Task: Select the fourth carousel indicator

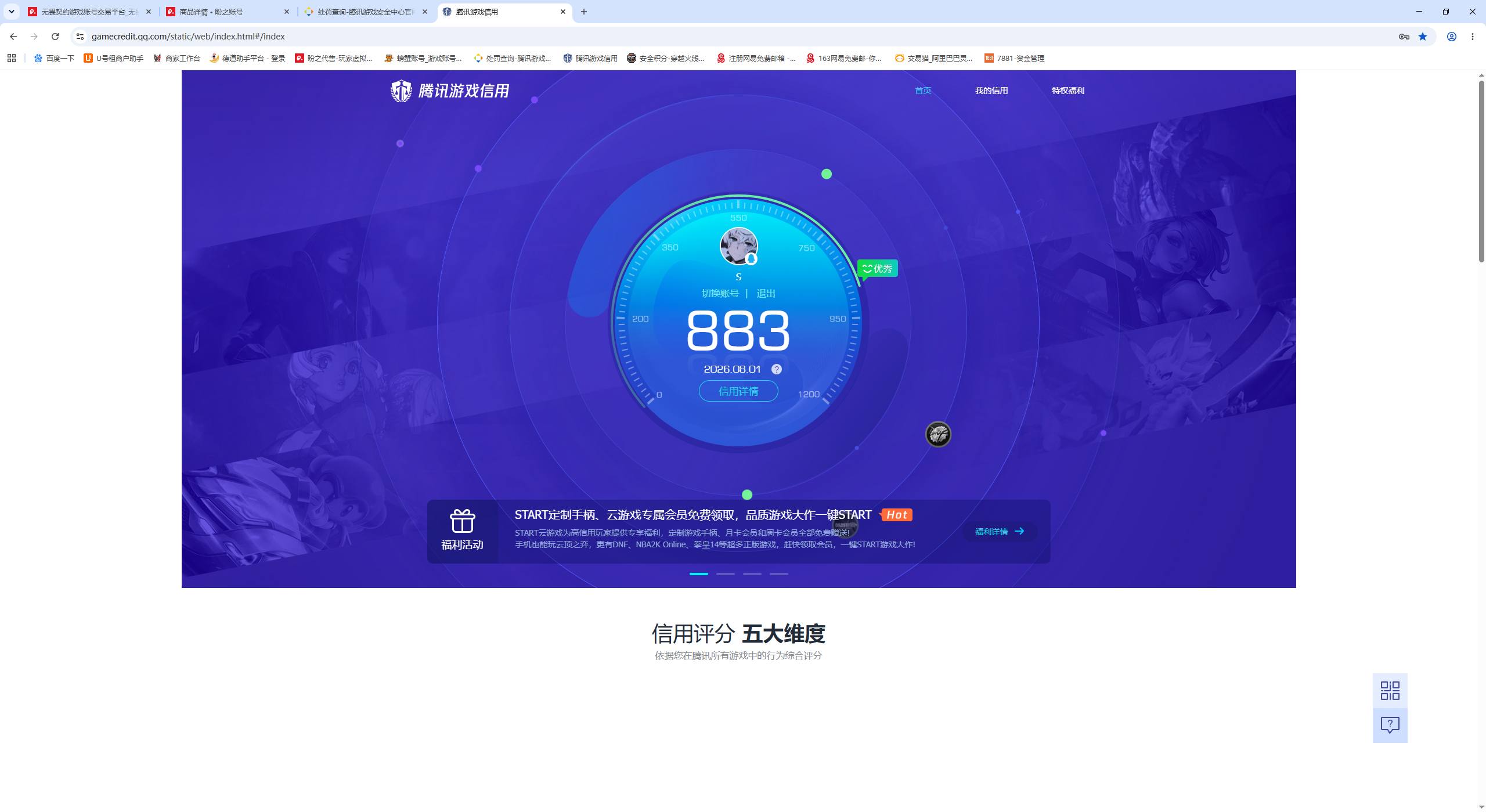Action: (779, 573)
